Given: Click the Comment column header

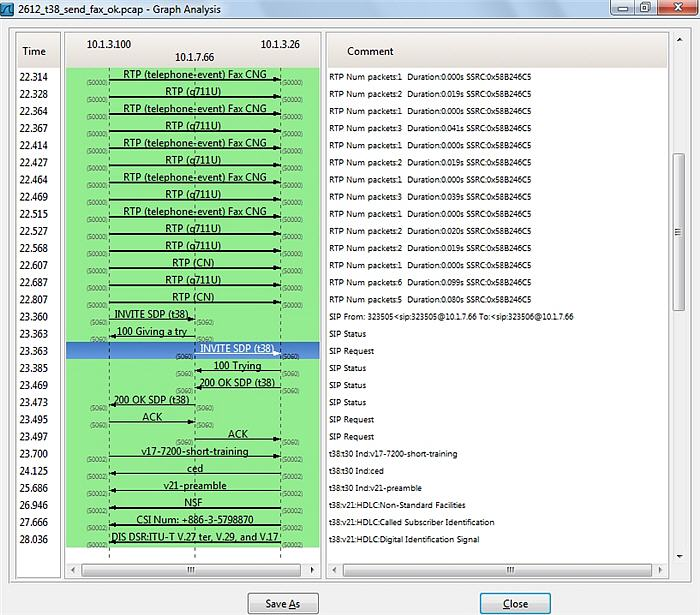Looking at the screenshot, I should [x=370, y=51].
